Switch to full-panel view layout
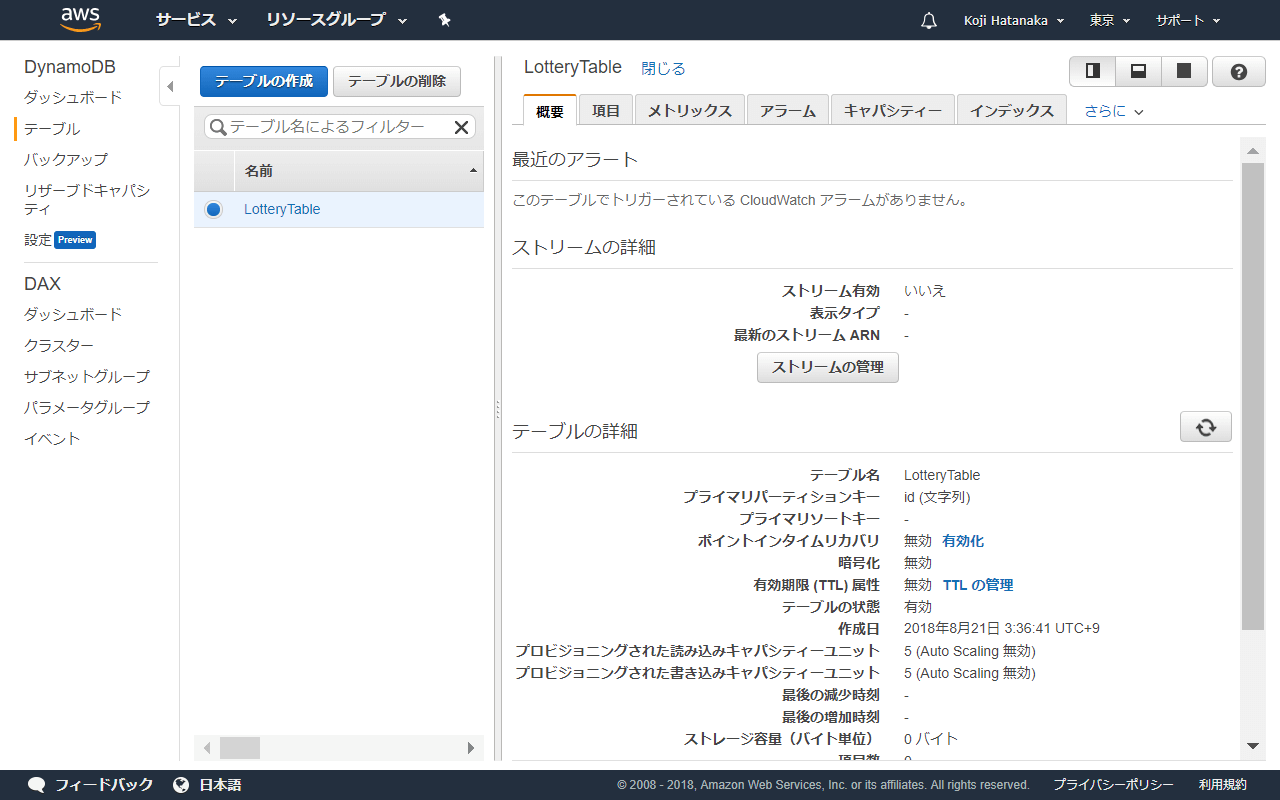 click(x=1184, y=71)
